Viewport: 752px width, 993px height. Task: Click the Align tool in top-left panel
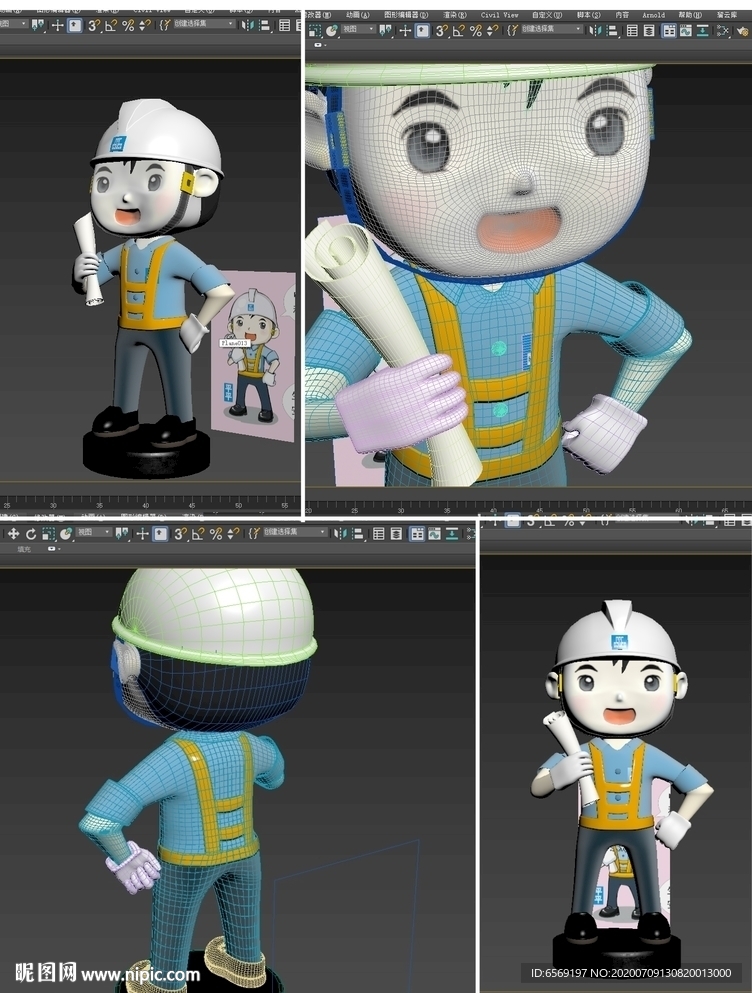click(x=265, y=25)
